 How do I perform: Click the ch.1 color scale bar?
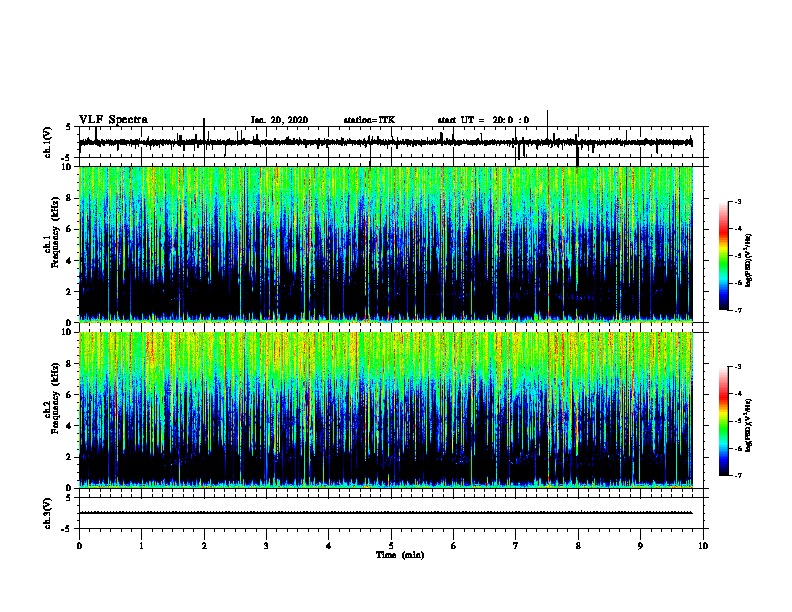coord(723,256)
